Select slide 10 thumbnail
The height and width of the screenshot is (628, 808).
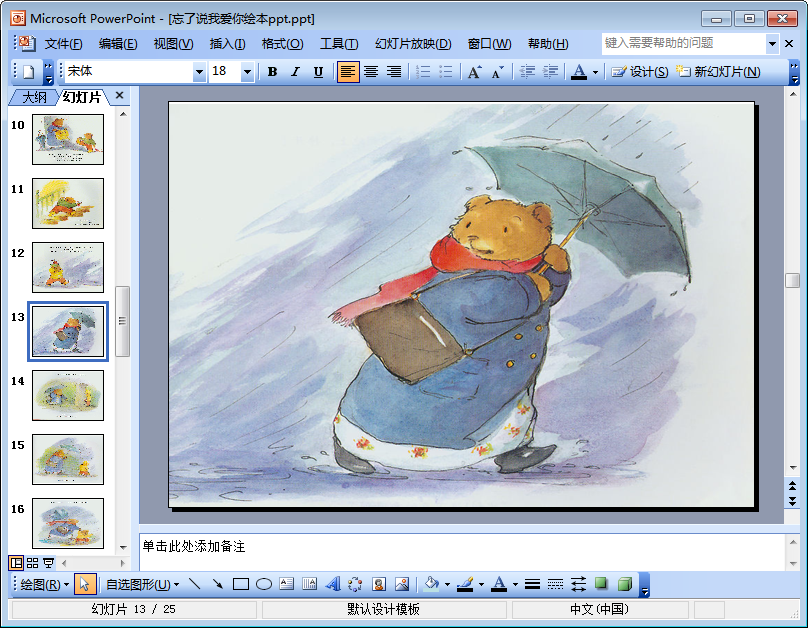68,140
